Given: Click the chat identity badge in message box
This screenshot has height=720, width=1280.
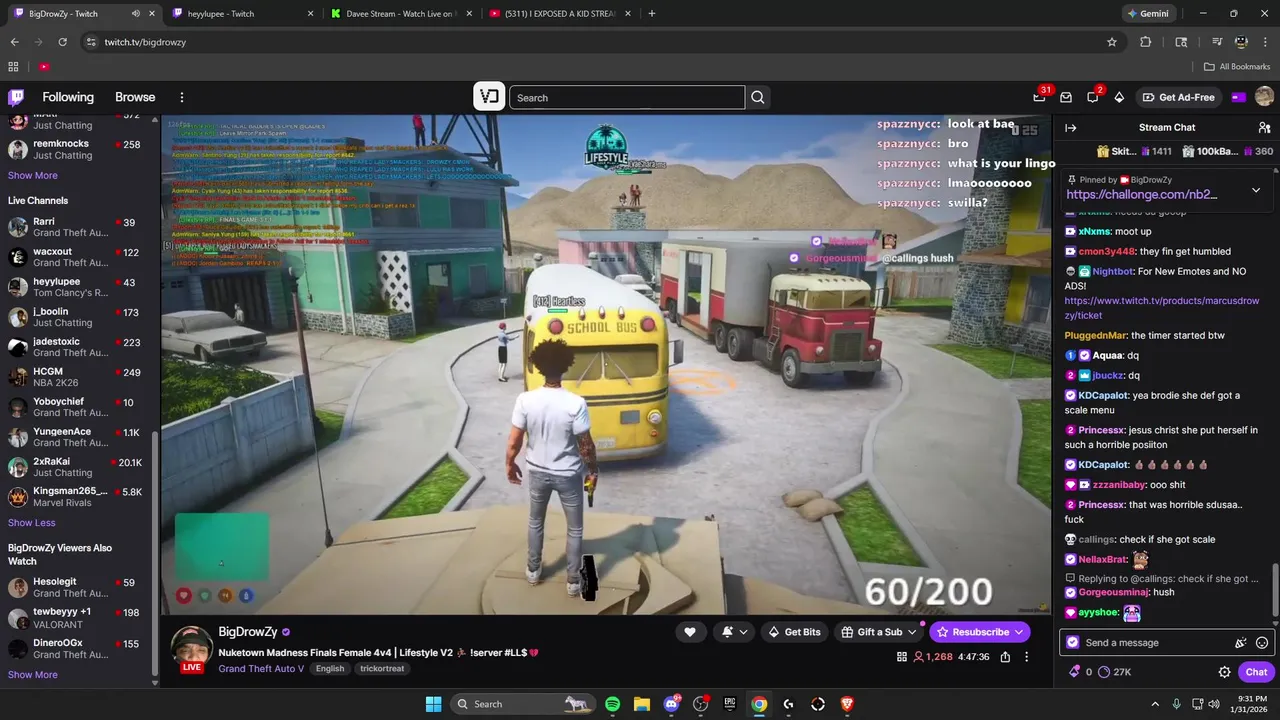Looking at the screenshot, I should (x=1073, y=643).
